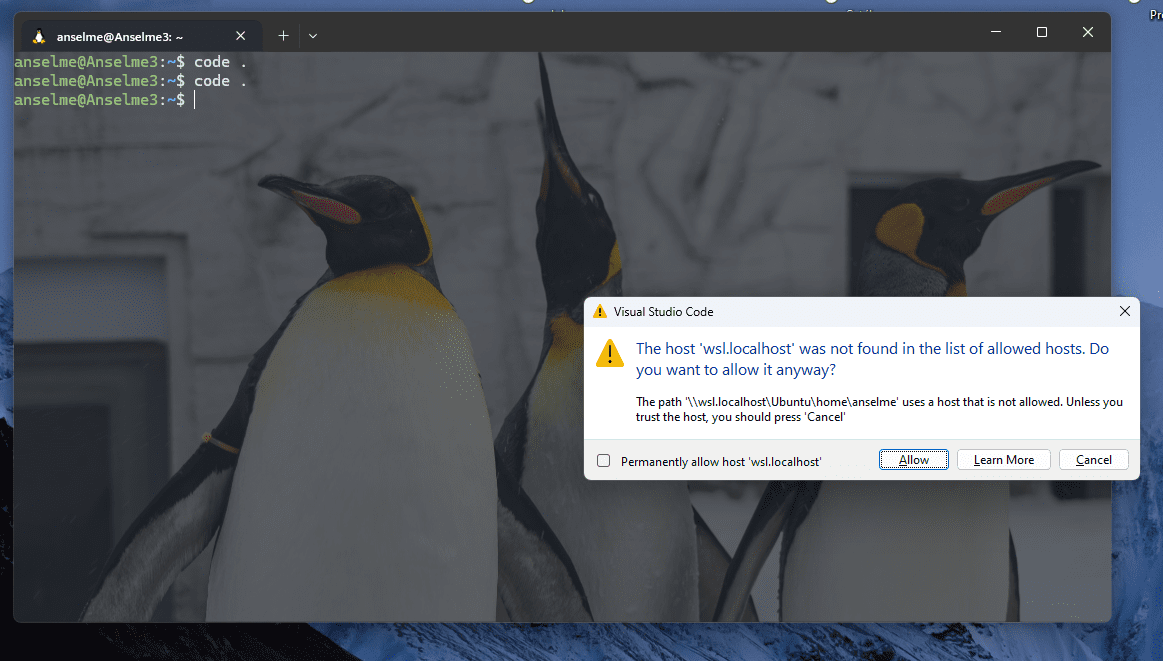This screenshot has width=1163, height=661.
Task: Close the Windows Terminal window
Action: (x=1087, y=32)
